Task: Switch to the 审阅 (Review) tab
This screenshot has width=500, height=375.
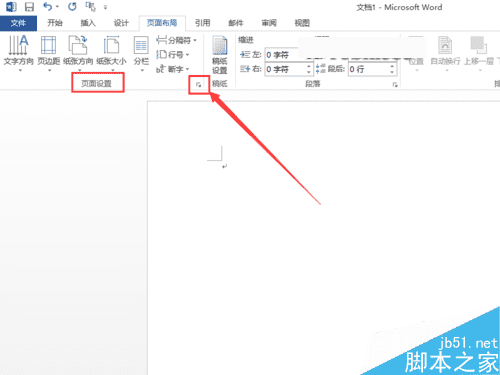Action: (269, 23)
